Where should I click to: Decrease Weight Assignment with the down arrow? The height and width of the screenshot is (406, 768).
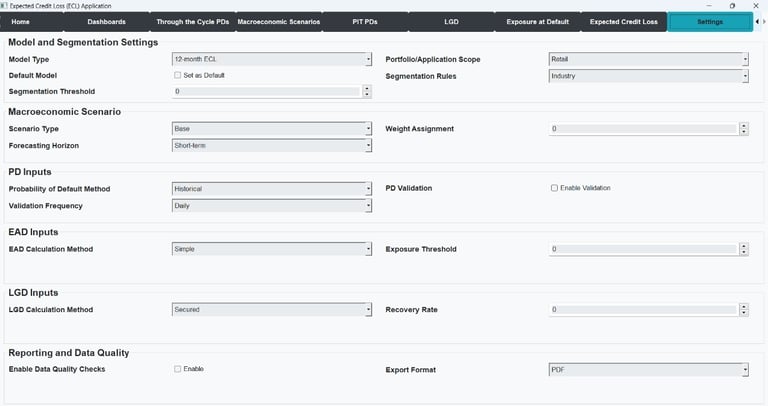743,132
